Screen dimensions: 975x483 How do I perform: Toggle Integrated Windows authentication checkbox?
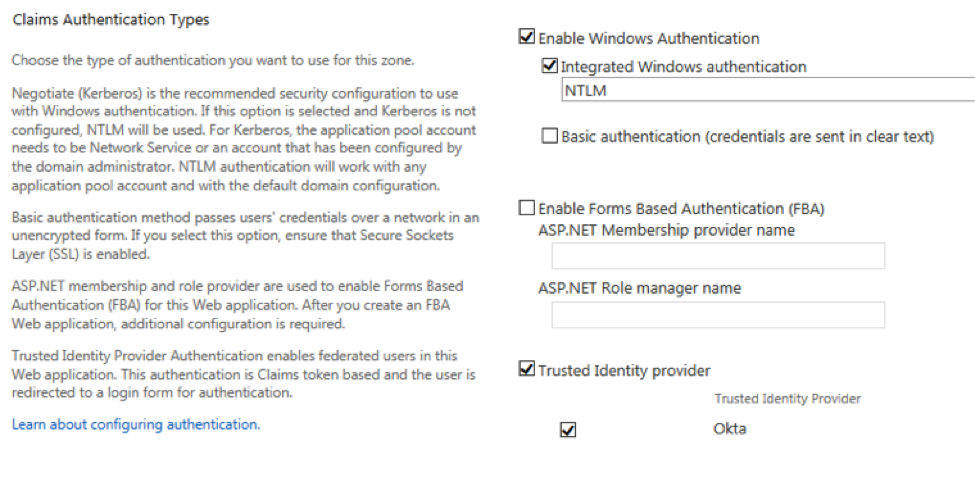coord(548,67)
